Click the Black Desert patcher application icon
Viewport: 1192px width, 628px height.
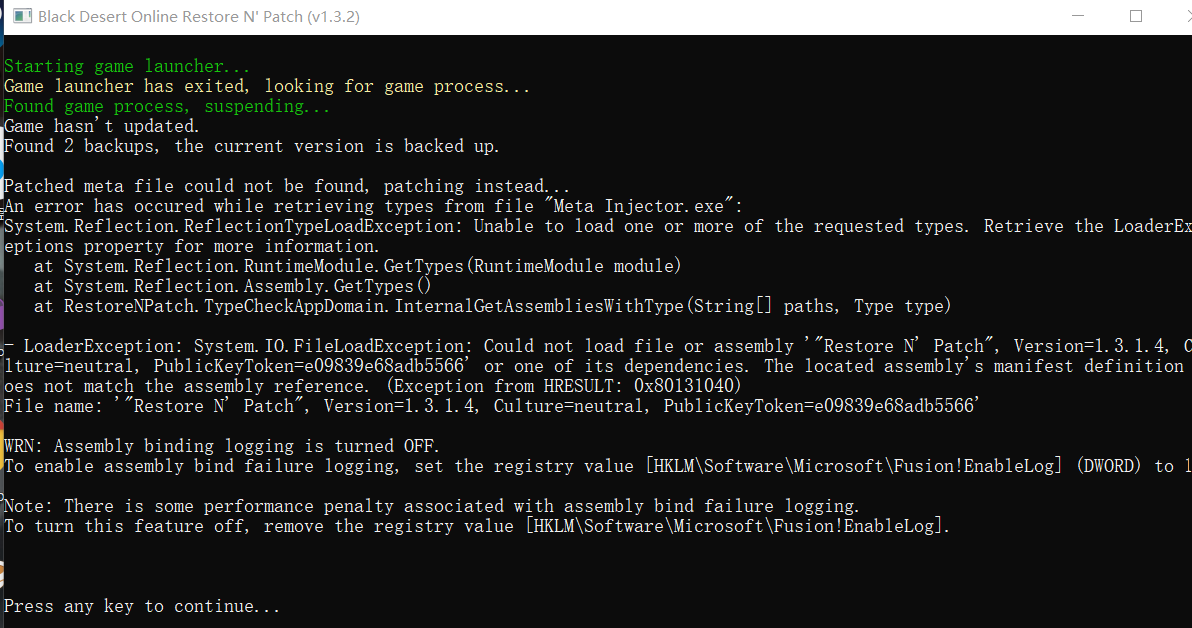(x=20, y=16)
